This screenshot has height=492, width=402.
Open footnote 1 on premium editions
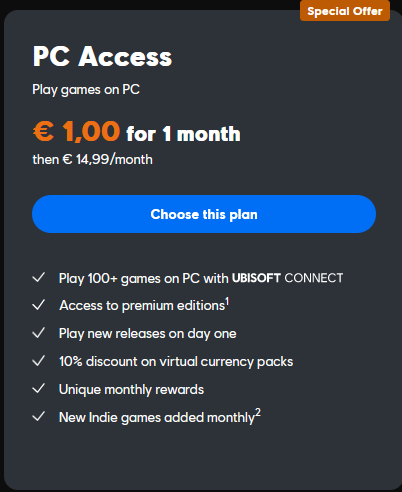coord(227,301)
